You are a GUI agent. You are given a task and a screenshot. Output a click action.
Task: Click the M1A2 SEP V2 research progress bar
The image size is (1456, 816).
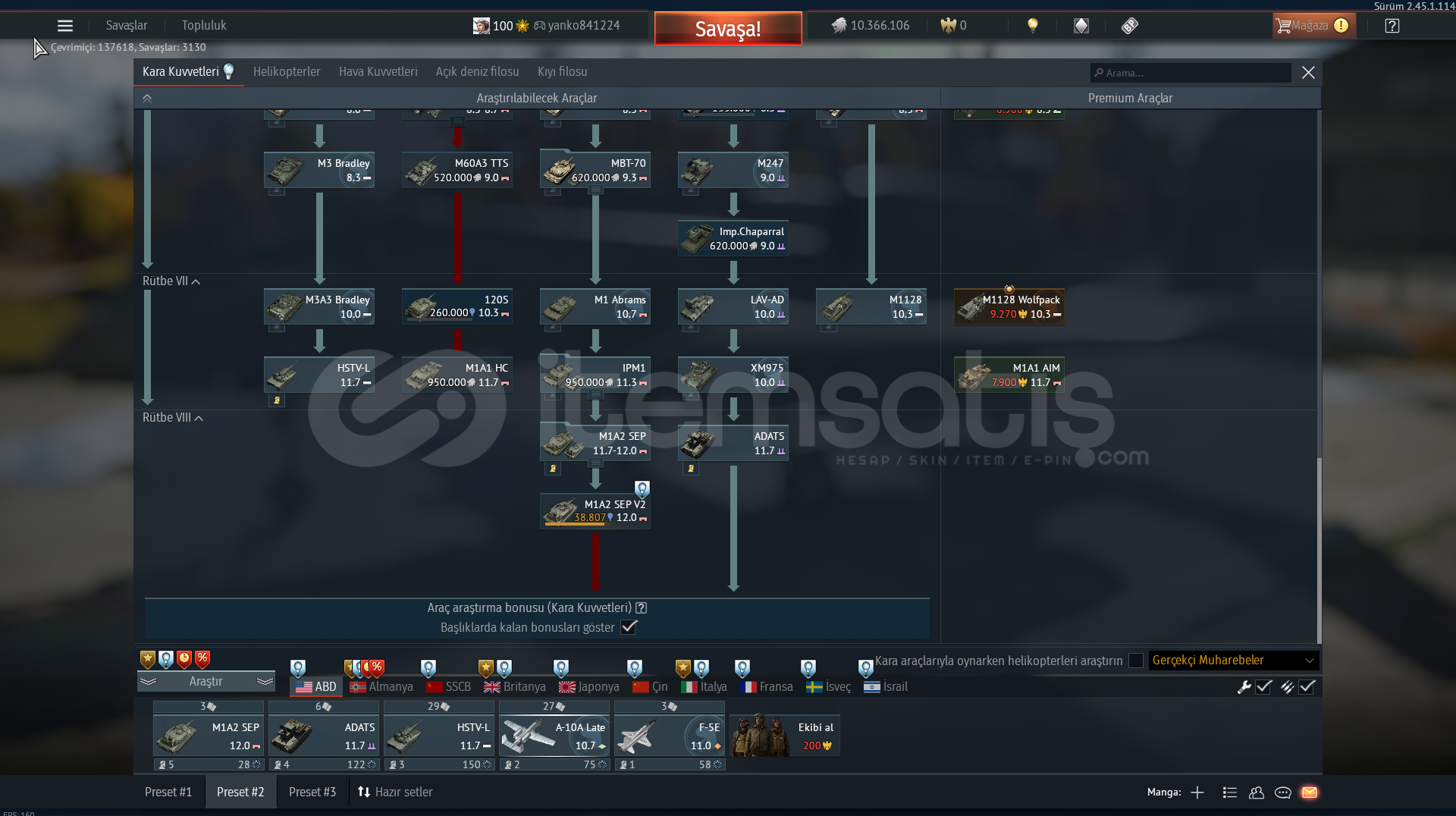pos(573,525)
